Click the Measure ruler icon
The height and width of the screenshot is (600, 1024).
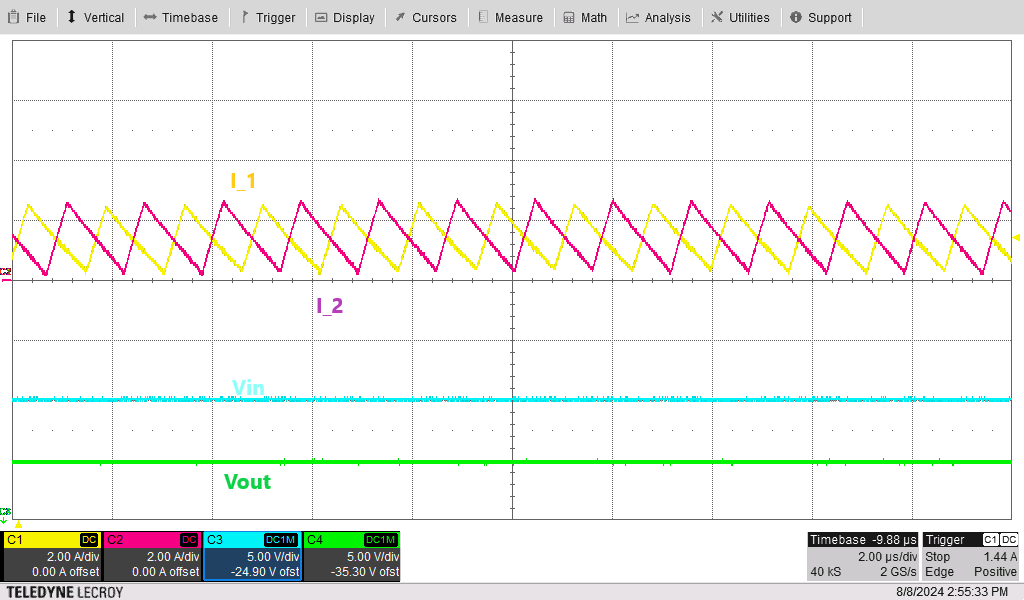(484, 17)
